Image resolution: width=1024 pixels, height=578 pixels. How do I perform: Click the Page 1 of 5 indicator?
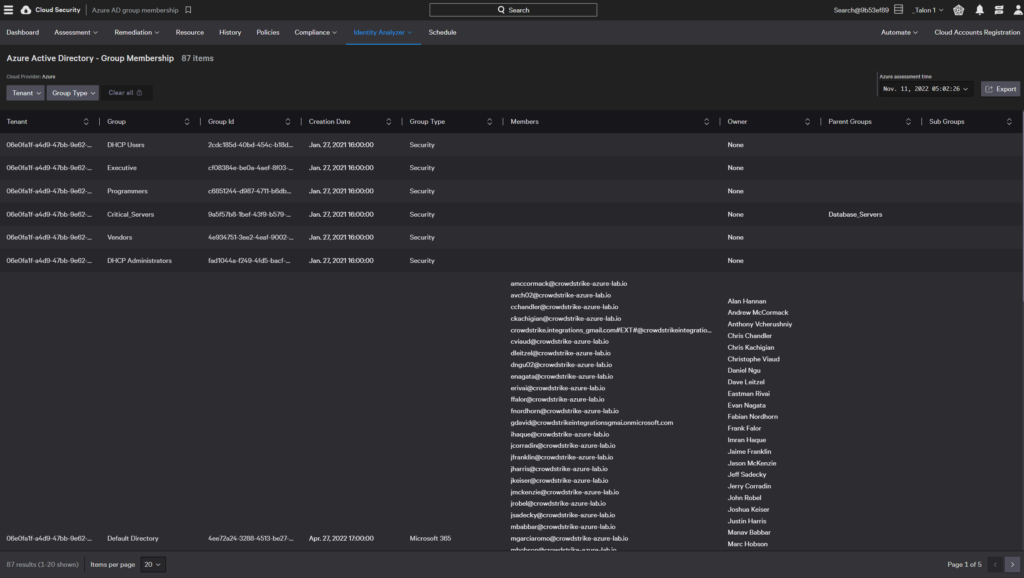point(964,564)
